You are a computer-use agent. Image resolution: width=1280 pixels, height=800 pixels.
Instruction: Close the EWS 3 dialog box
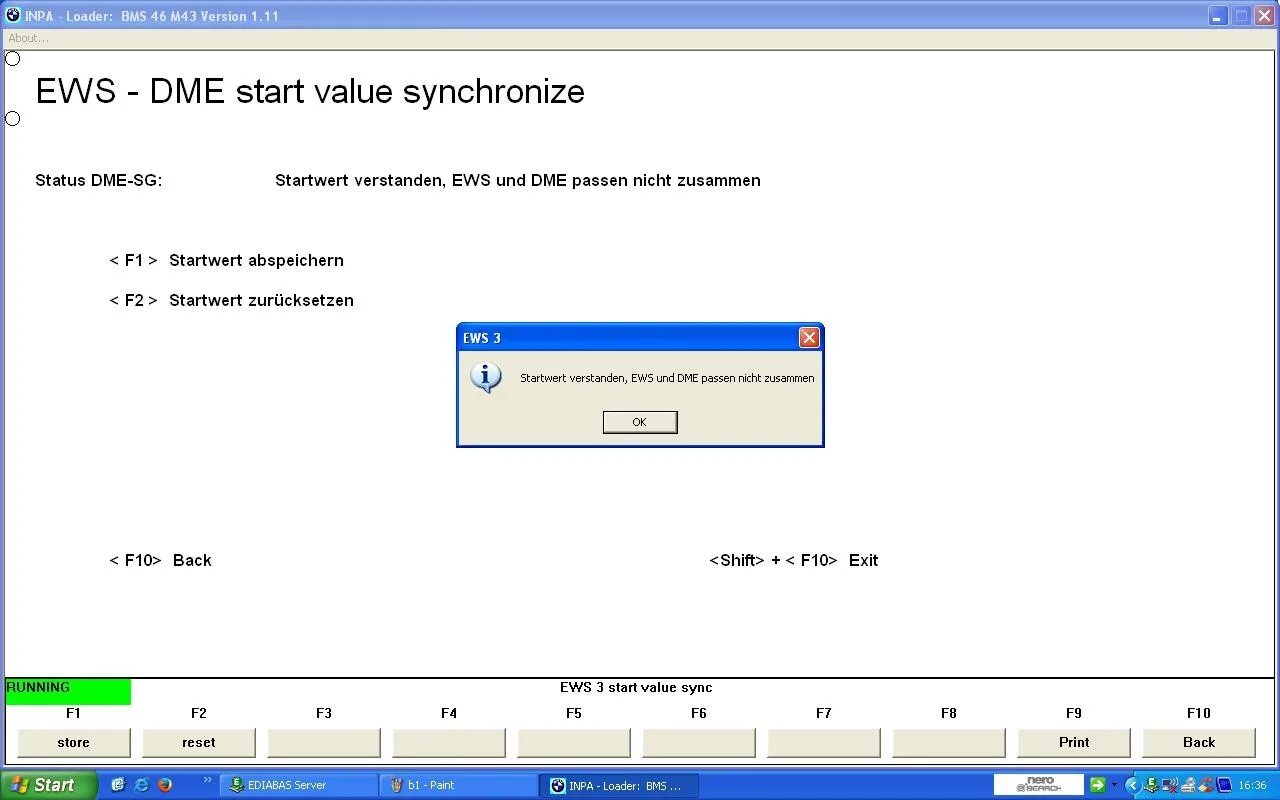809,338
